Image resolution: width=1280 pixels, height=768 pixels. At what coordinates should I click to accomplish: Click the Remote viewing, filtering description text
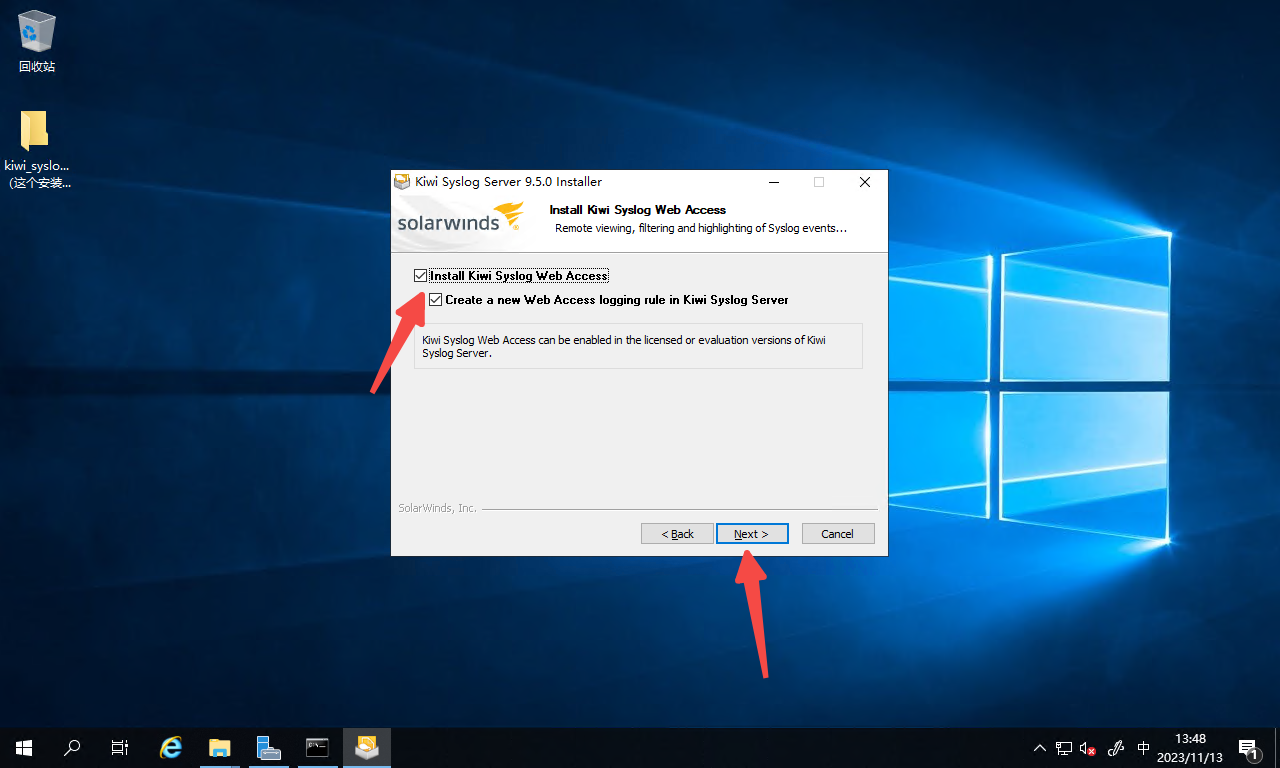pyautogui.click(x=701, y=228)
